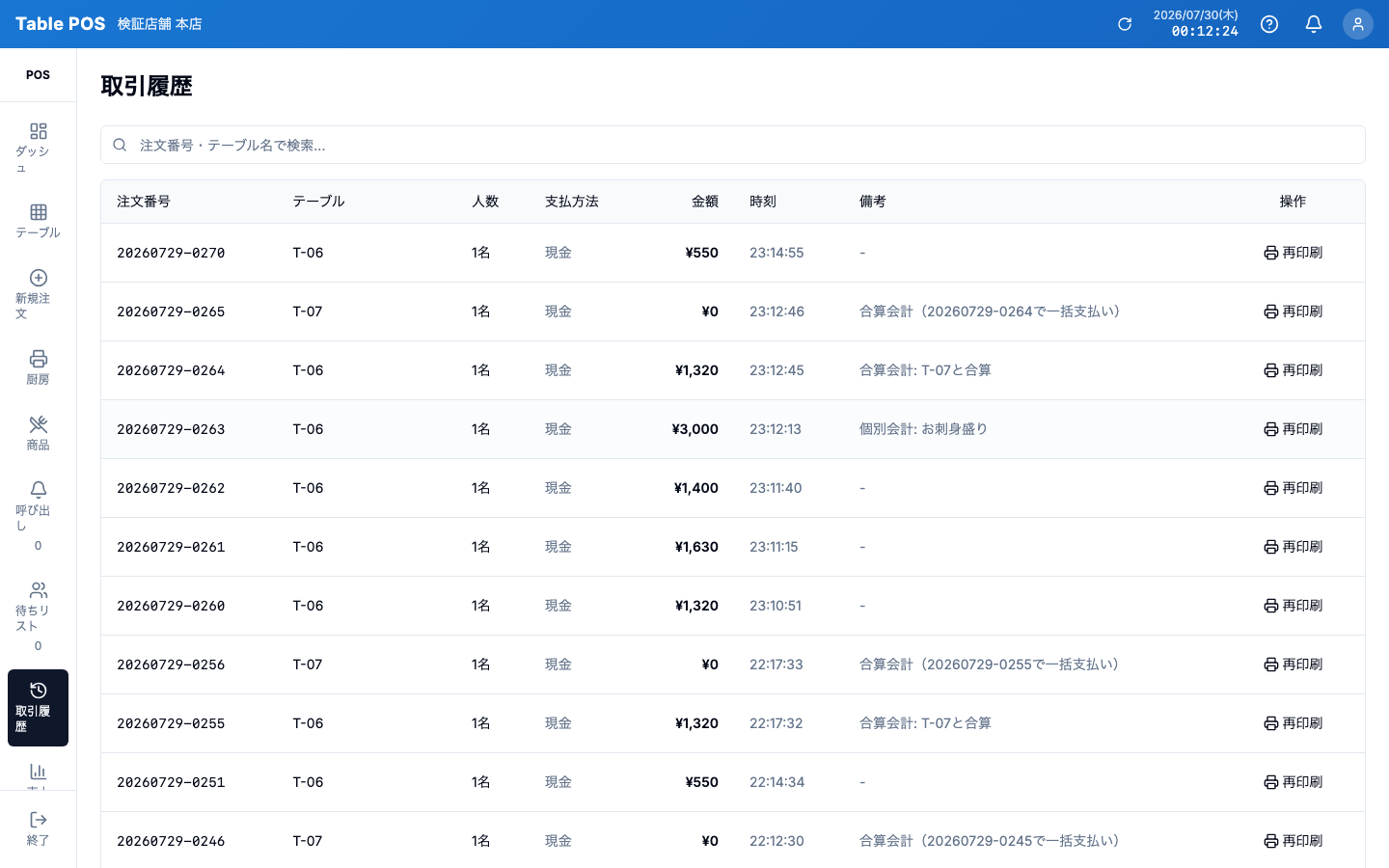Click the ¥1,400 amount cell

point(696,488)
